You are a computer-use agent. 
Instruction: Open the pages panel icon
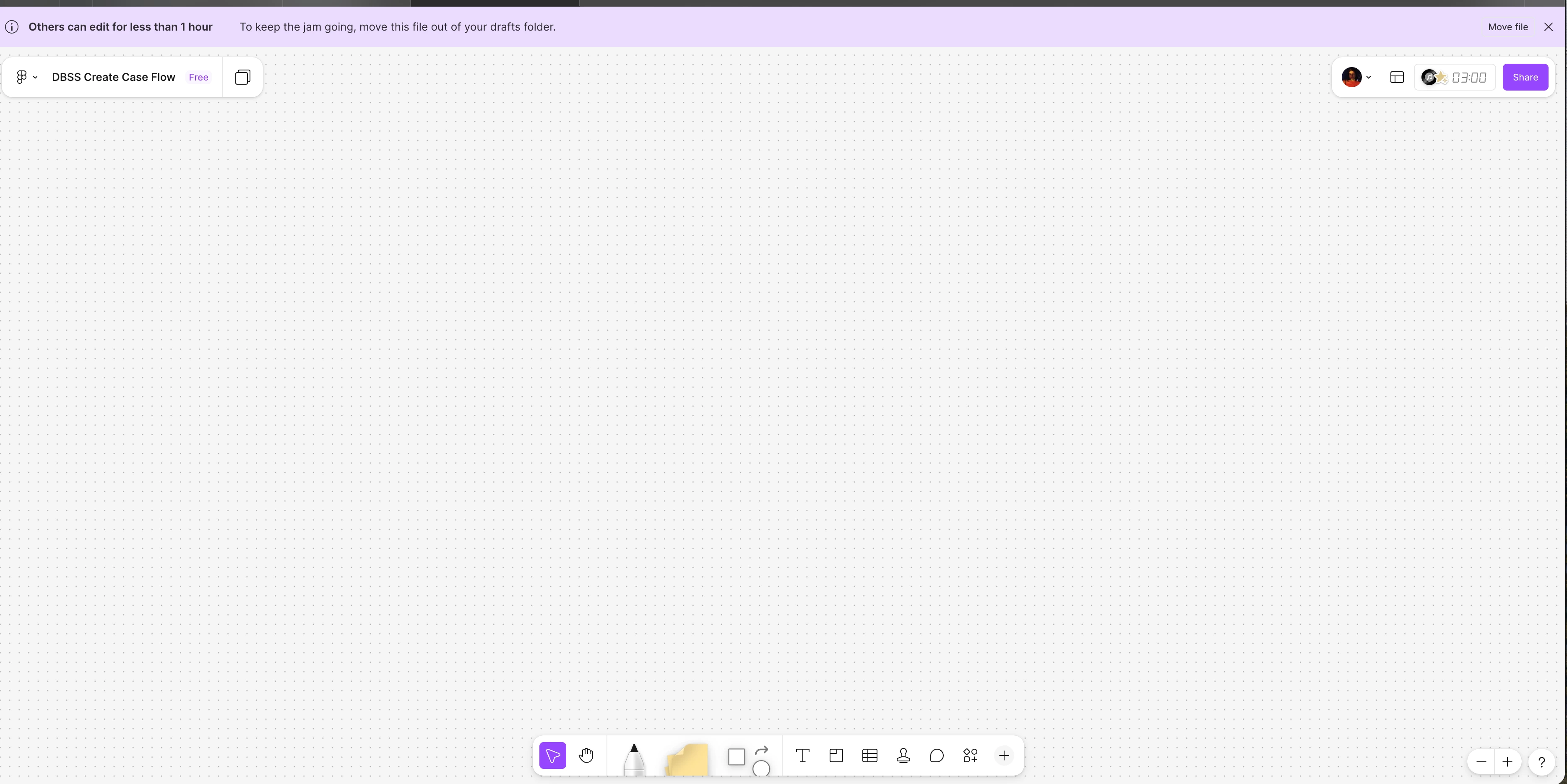243,77
